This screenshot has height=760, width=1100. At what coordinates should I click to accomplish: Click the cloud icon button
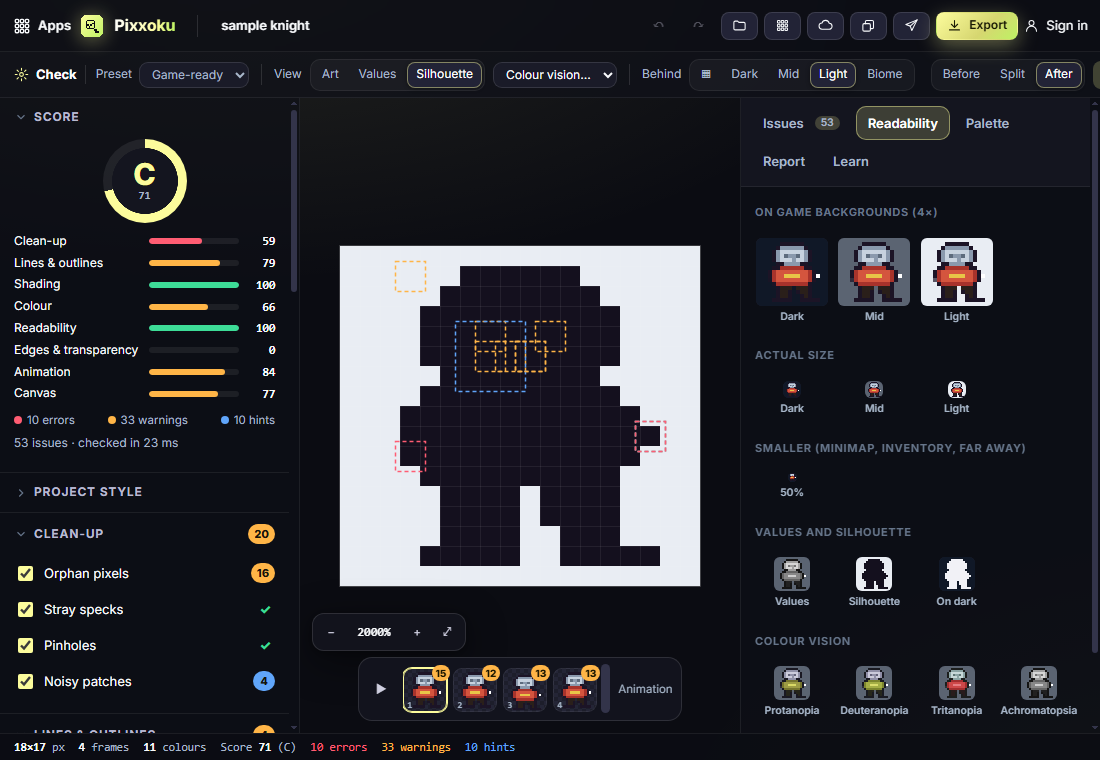coord(826,25)
